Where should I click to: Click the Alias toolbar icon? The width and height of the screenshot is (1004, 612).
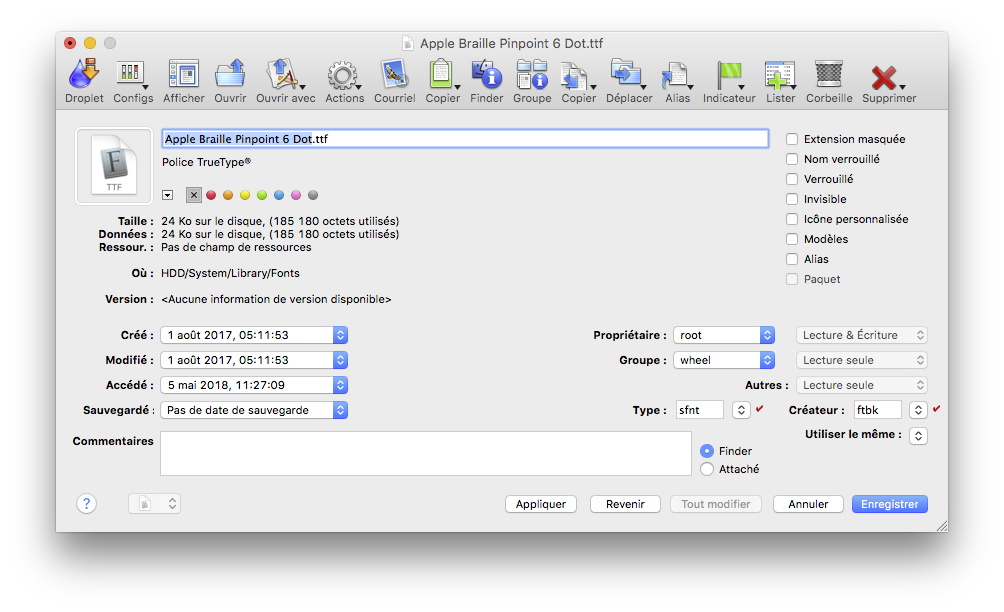tap(676, 76)
